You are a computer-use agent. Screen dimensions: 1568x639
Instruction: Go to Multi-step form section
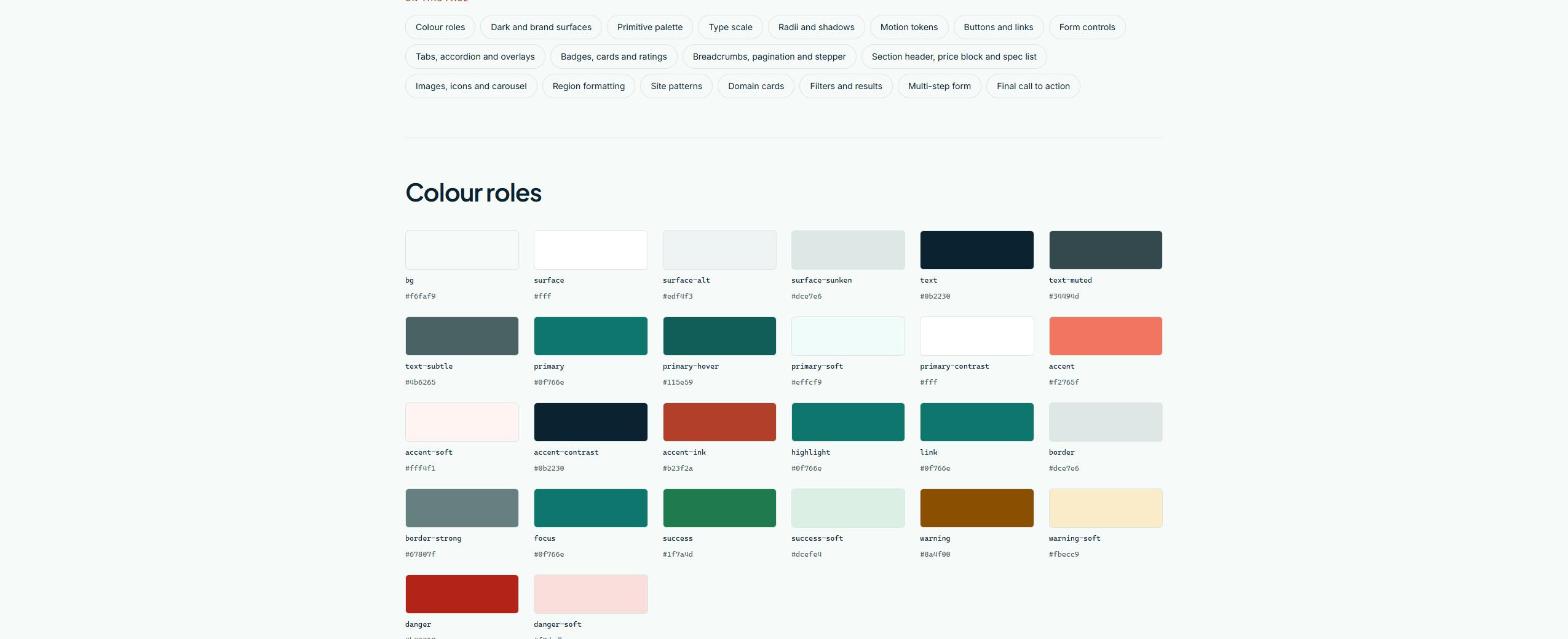[940, 86]
